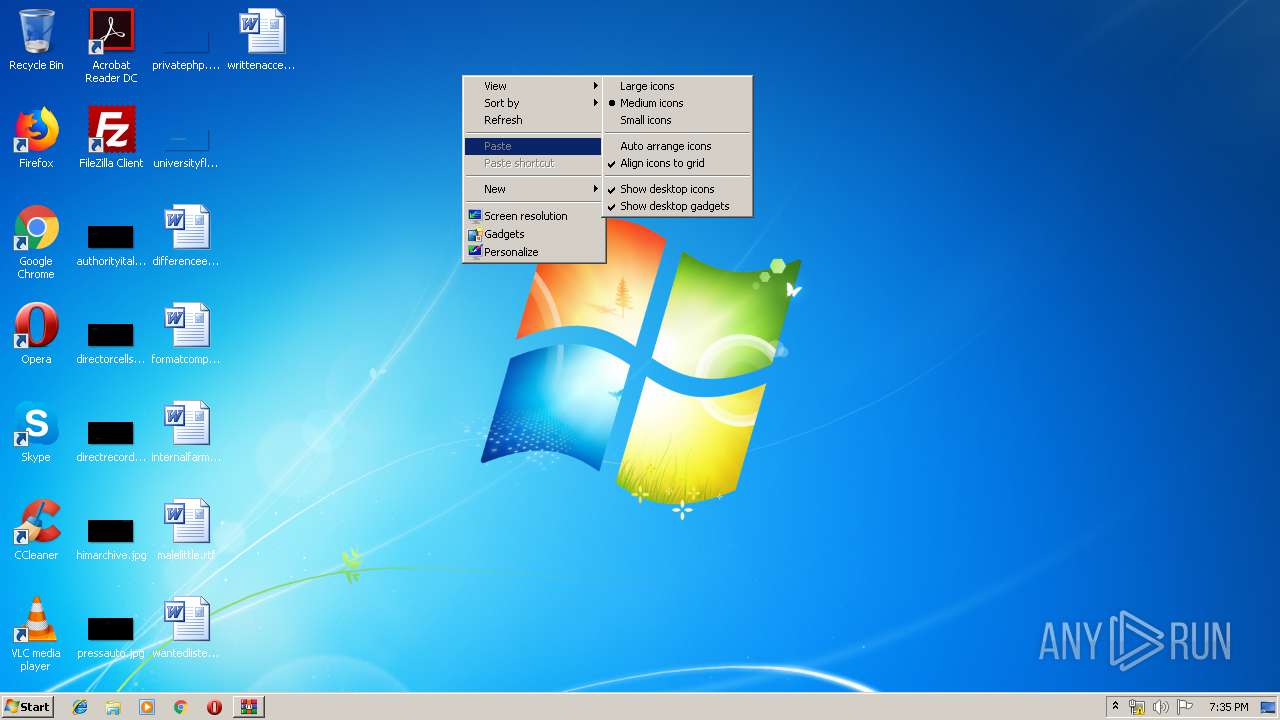Launch Internet Explorer from the taskbar
This screenshot has width=1280, height=720.
coord(80,707)
